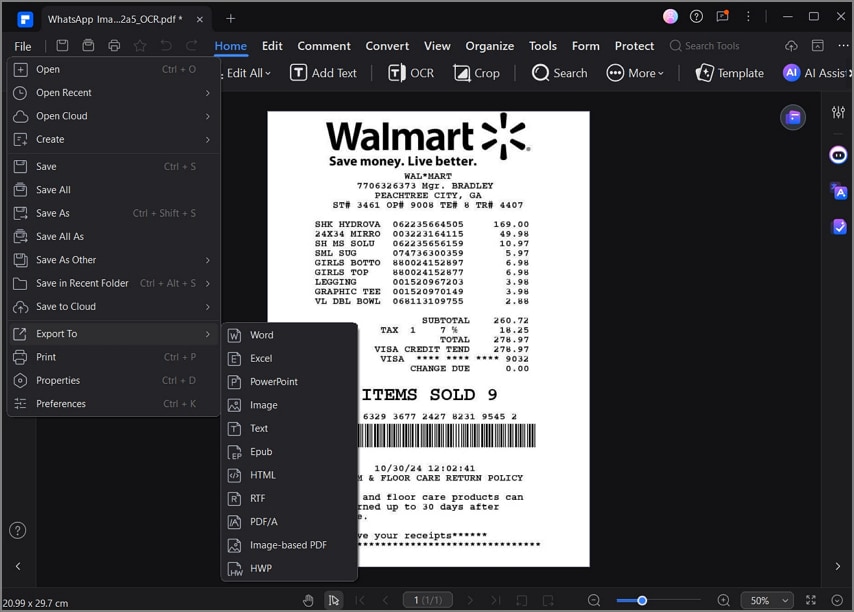Click the help circle at bottom left
Image resolution: width=854 pixels, height=612 pixels.
(x=17, y=530)
